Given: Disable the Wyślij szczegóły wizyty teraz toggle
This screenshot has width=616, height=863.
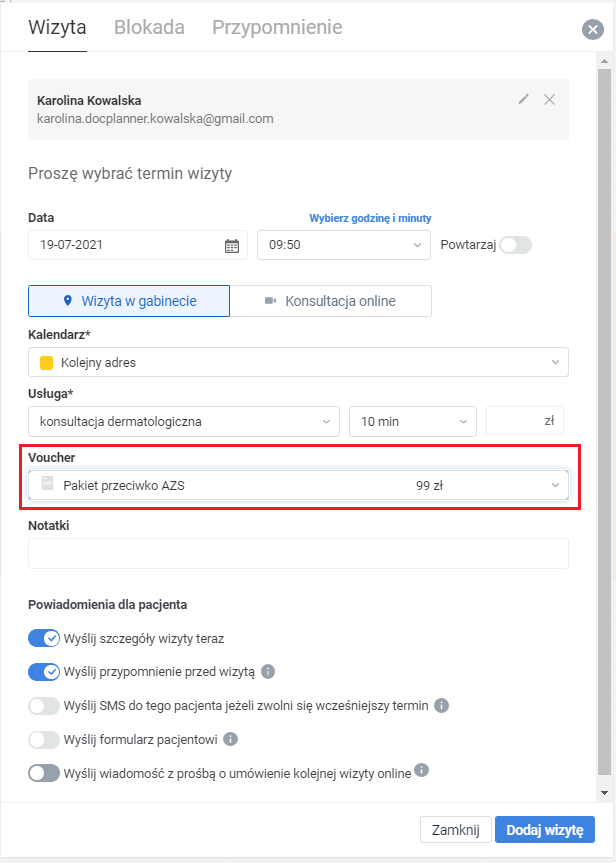Looking at the screenshot, I should (x=45, y=637).
